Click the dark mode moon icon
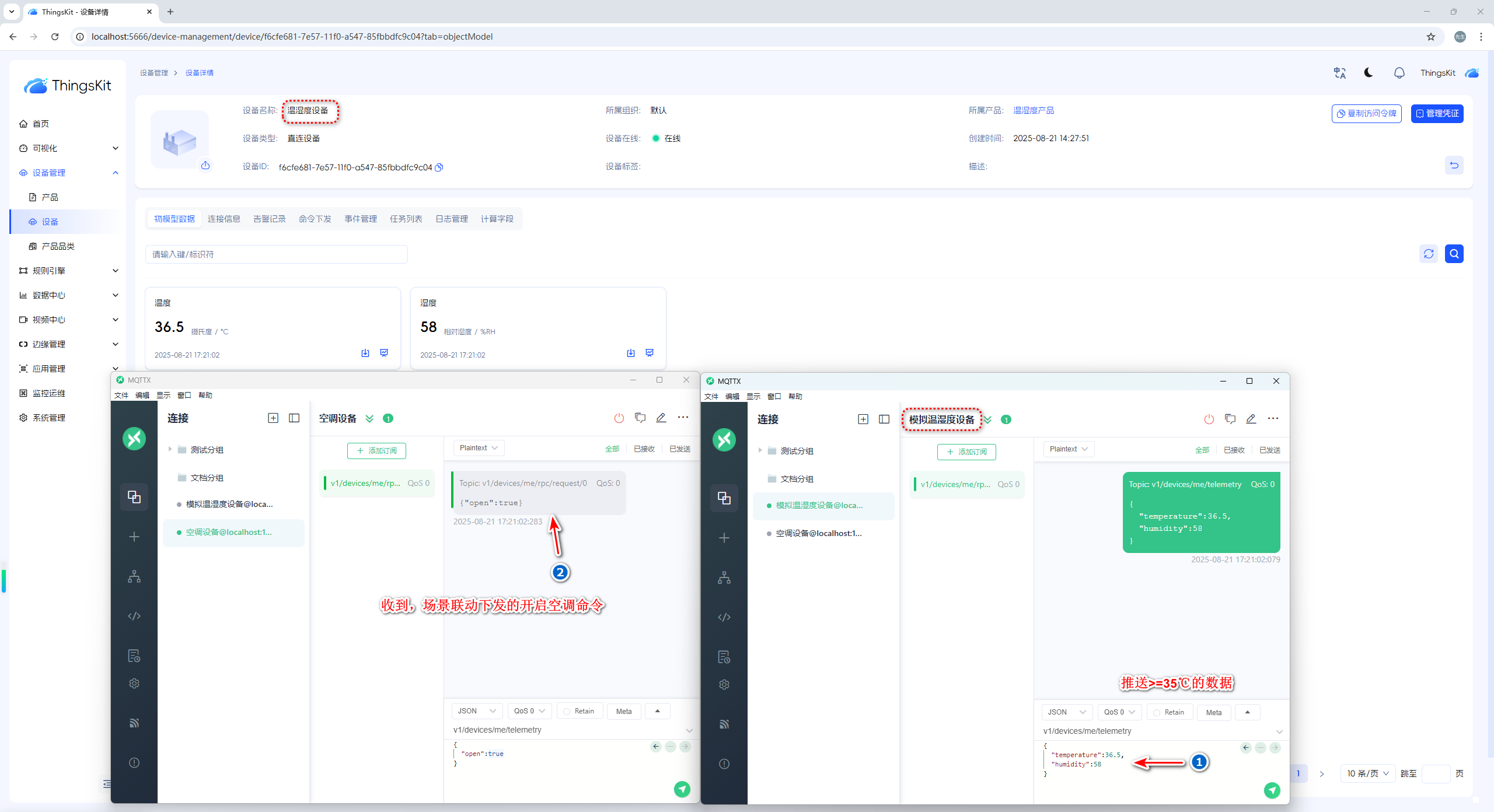The height and width of the screenshot is (812, 1494). pyautogui.click(x=1369, y=73)
